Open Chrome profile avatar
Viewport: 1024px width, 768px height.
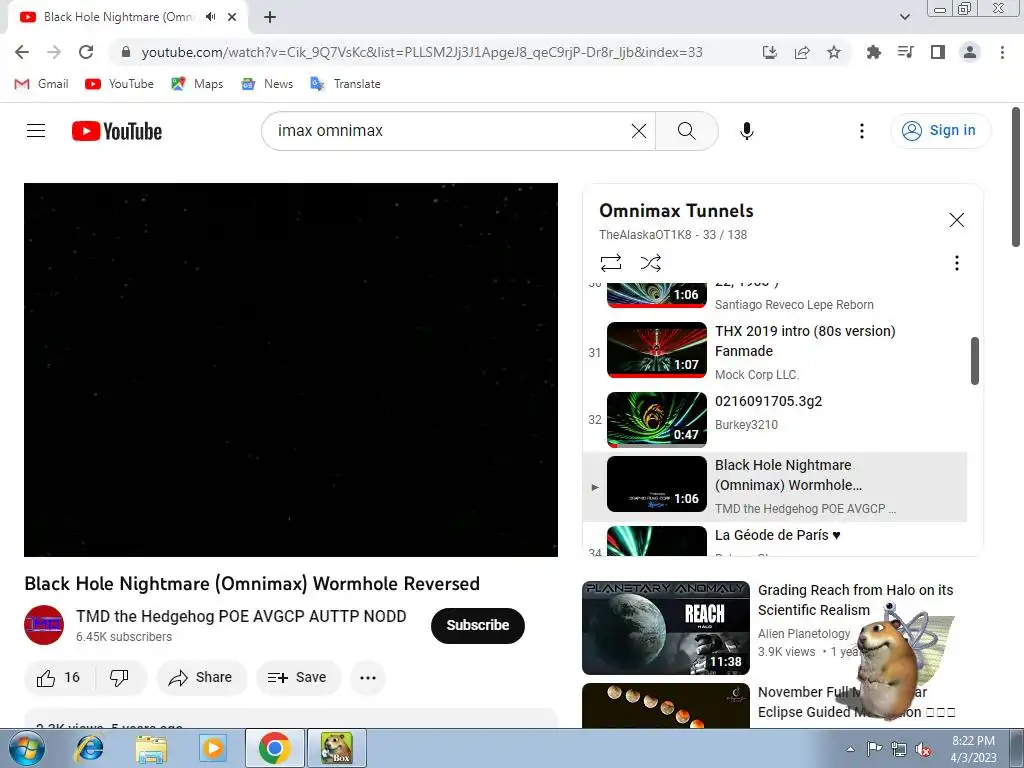970,52
